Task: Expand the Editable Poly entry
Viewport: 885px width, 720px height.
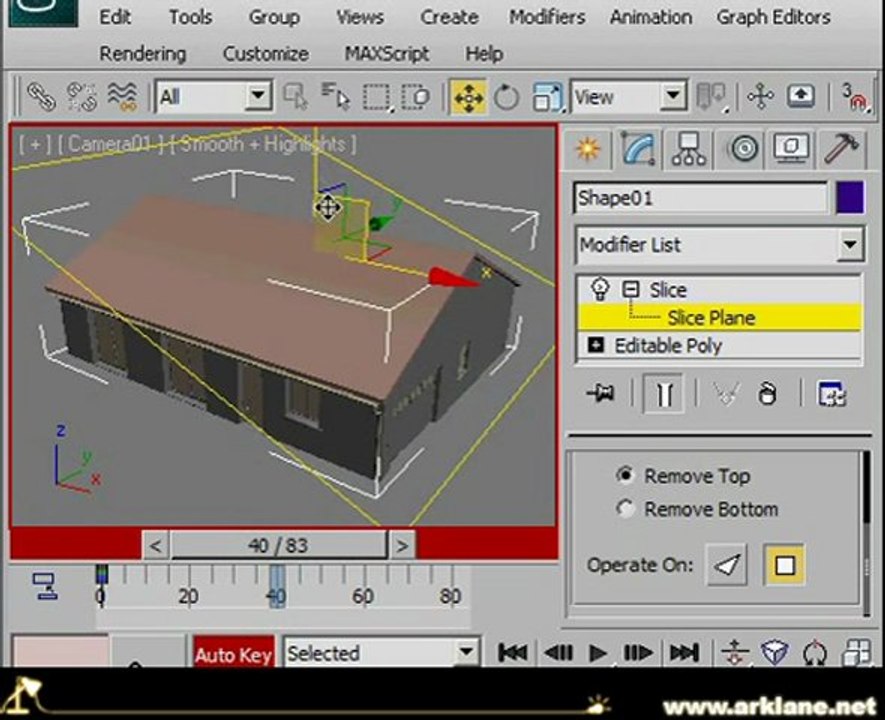Action: 596,344
